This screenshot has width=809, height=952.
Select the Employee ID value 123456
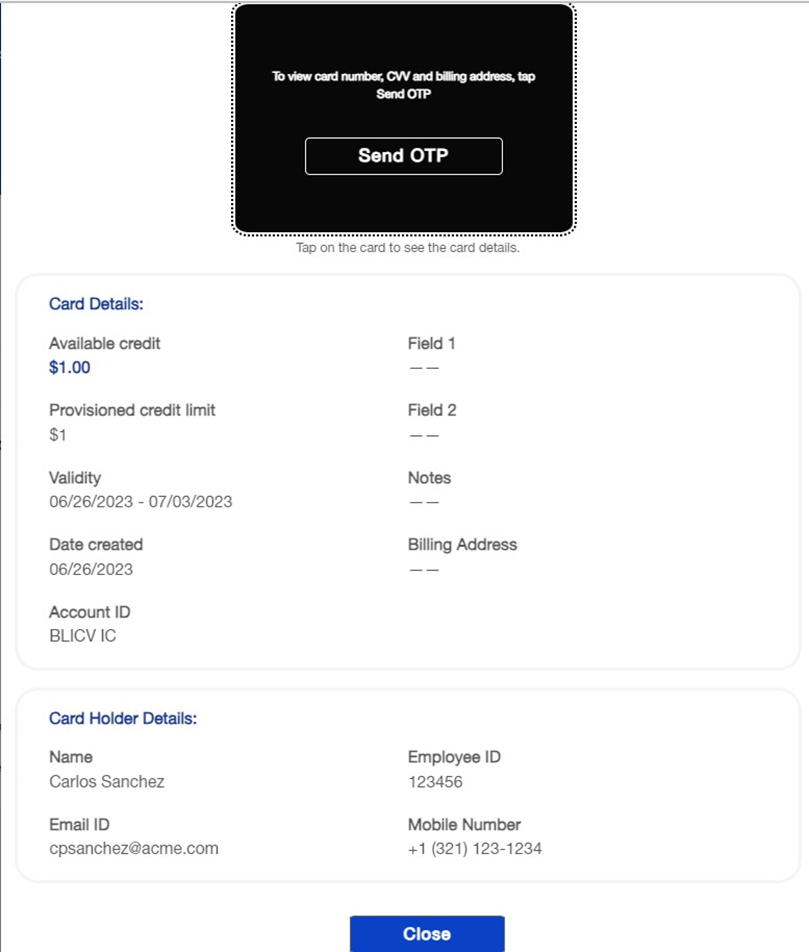click(x=435, y=781)
